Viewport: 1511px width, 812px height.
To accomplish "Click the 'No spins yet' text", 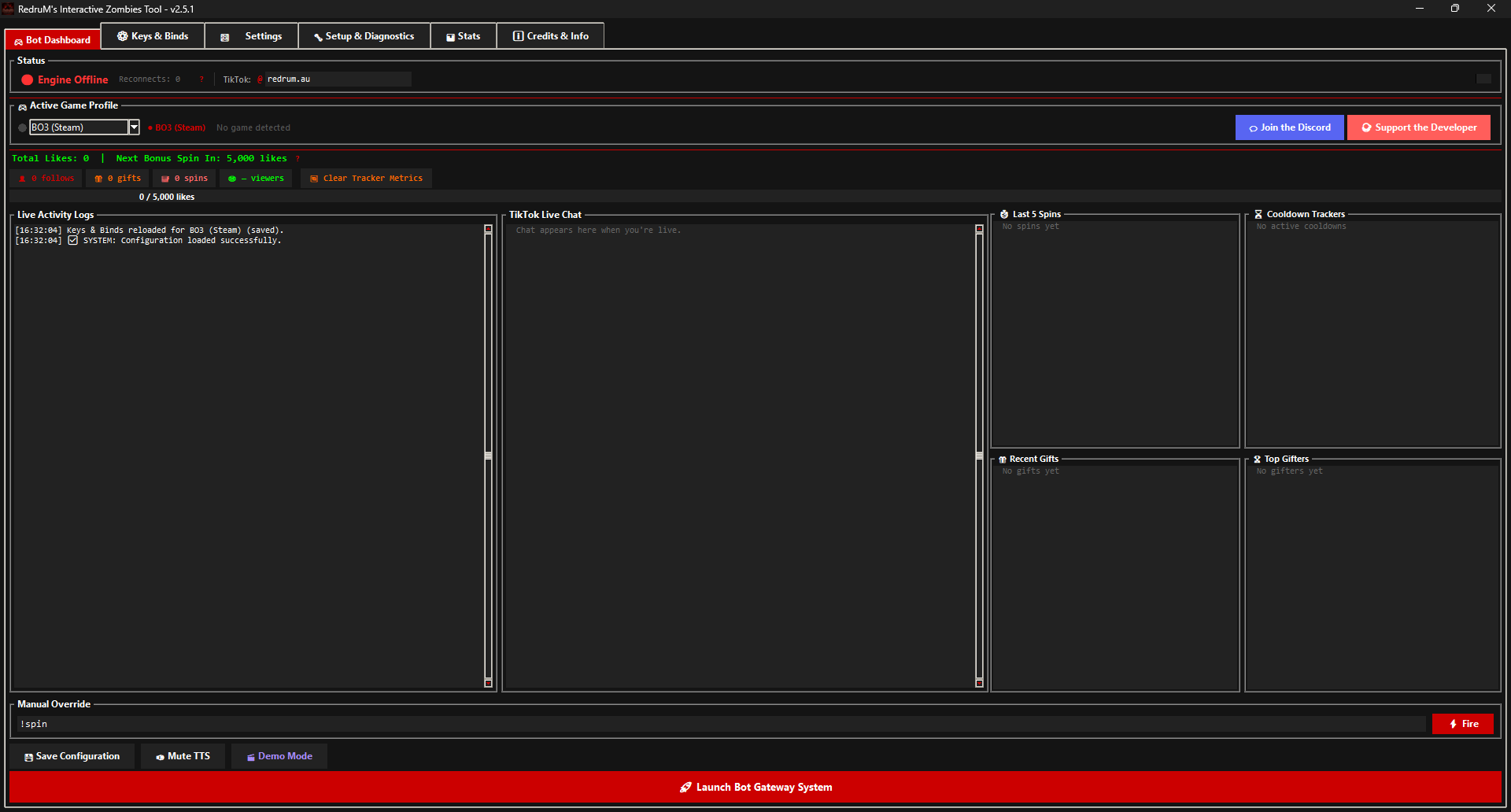I will pos(1030,227).
